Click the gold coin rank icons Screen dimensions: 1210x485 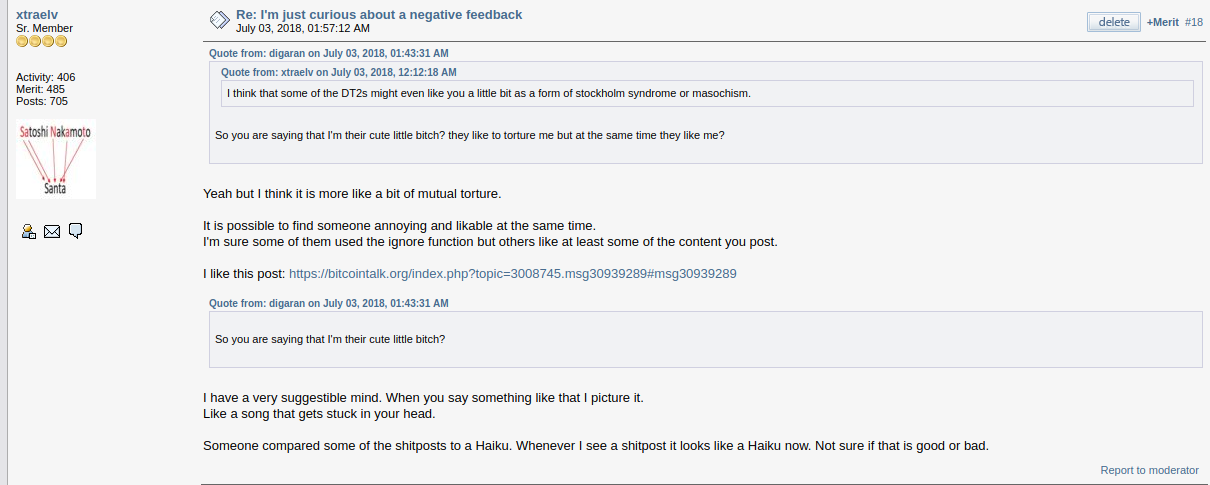pos(42,41)
